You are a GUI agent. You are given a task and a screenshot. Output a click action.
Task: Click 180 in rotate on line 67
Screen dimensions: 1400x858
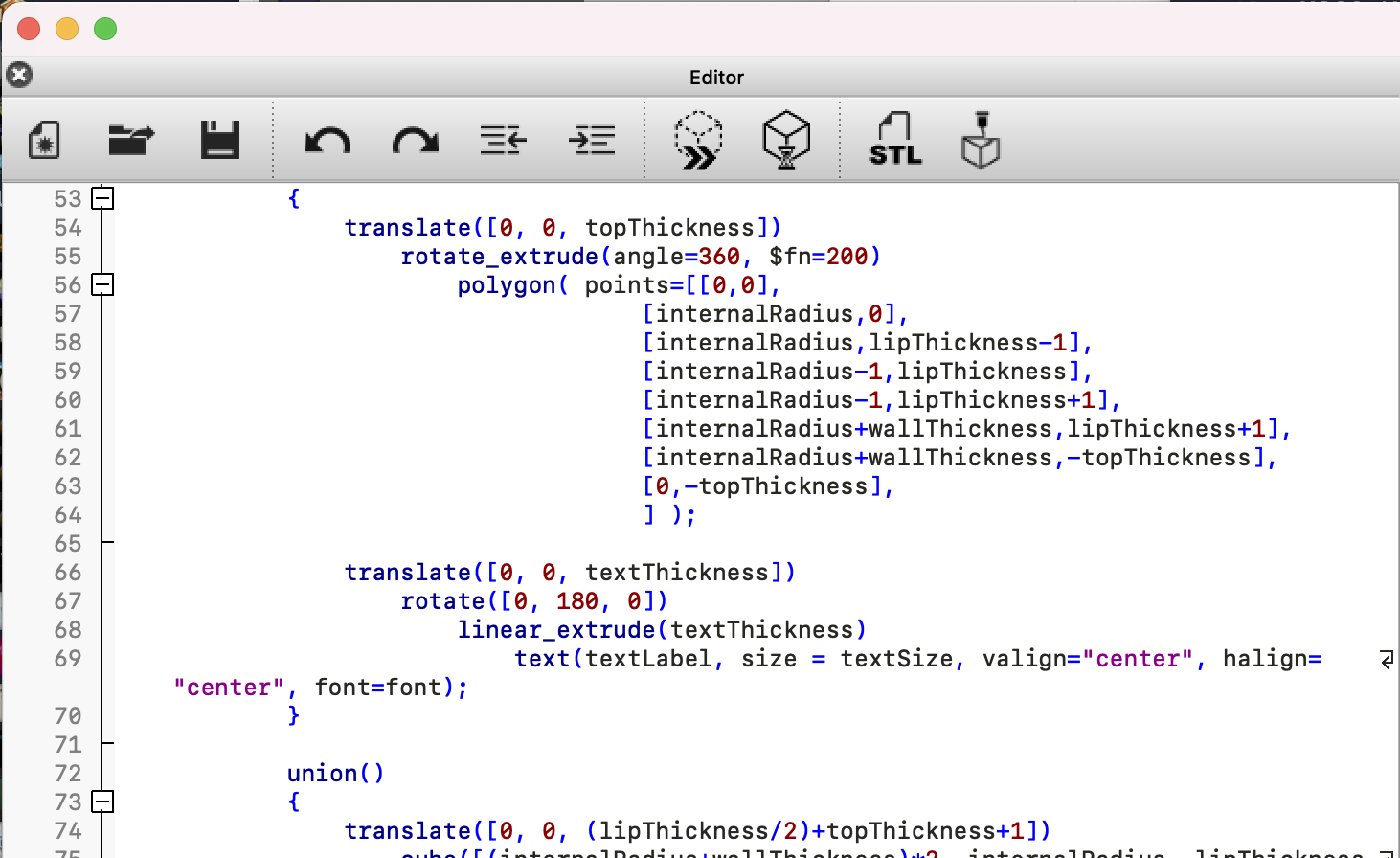tap(577, 601)
